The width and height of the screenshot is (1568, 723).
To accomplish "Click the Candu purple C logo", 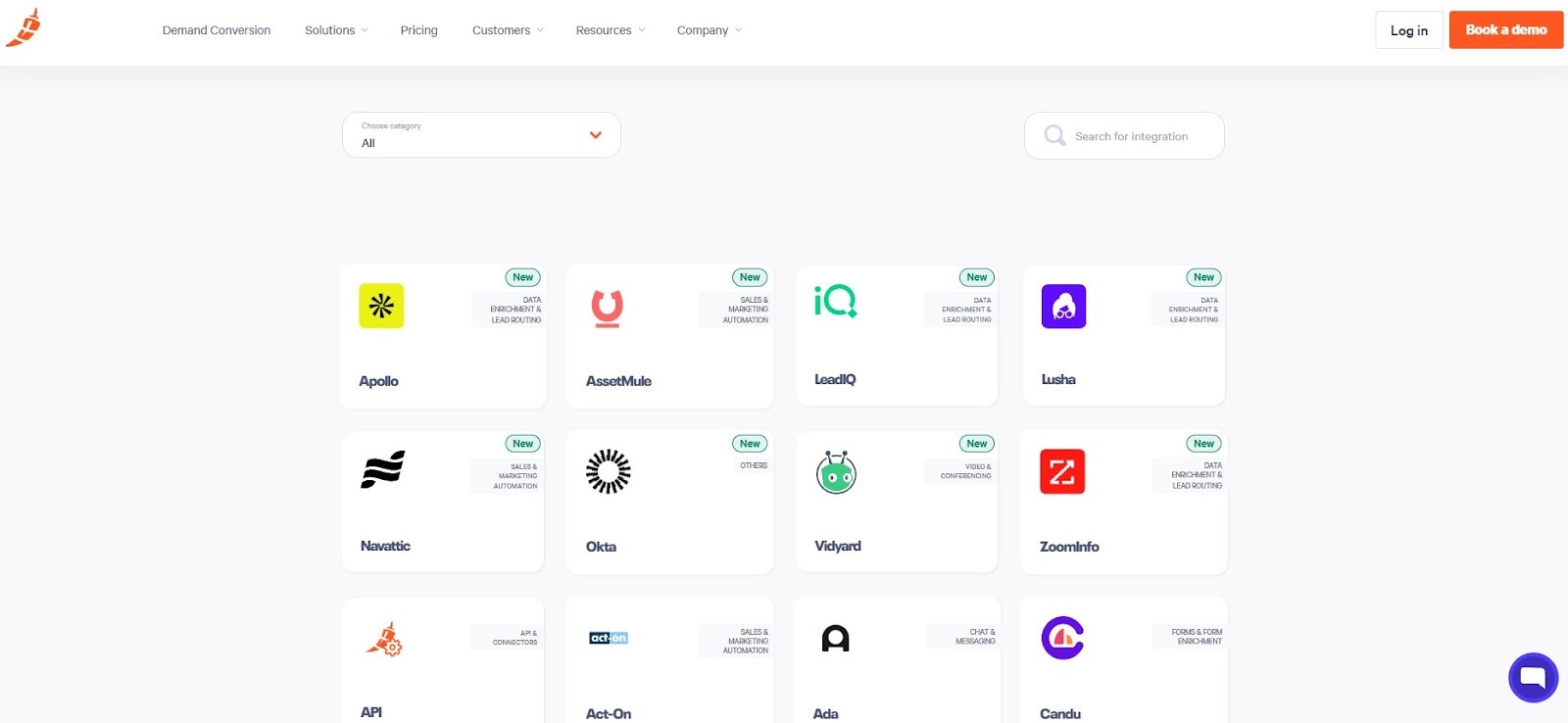I will click(1062, 638).
